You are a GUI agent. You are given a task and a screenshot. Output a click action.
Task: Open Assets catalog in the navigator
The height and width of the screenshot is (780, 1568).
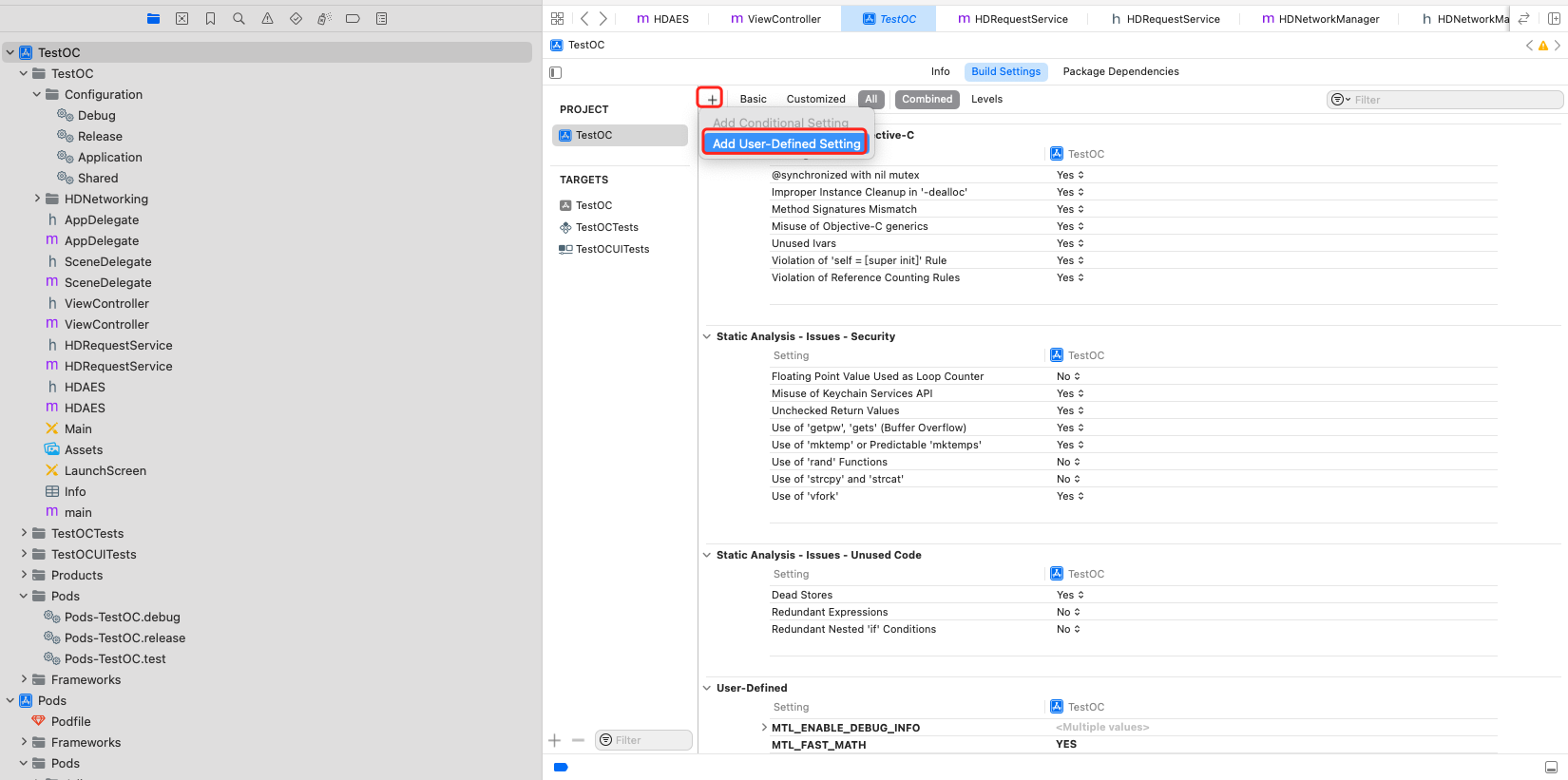(83, 449)
